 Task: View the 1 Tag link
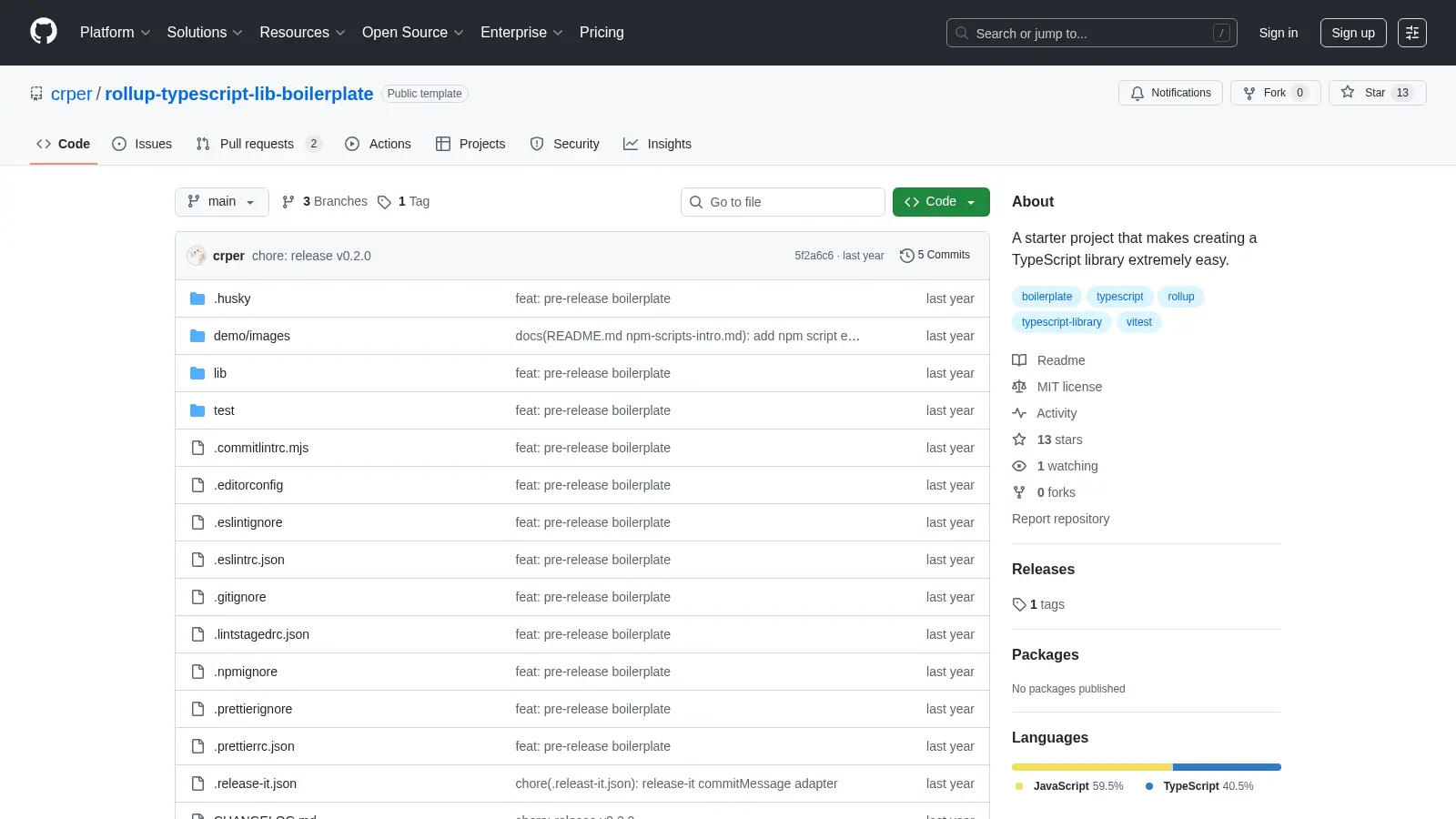point(404,202)
